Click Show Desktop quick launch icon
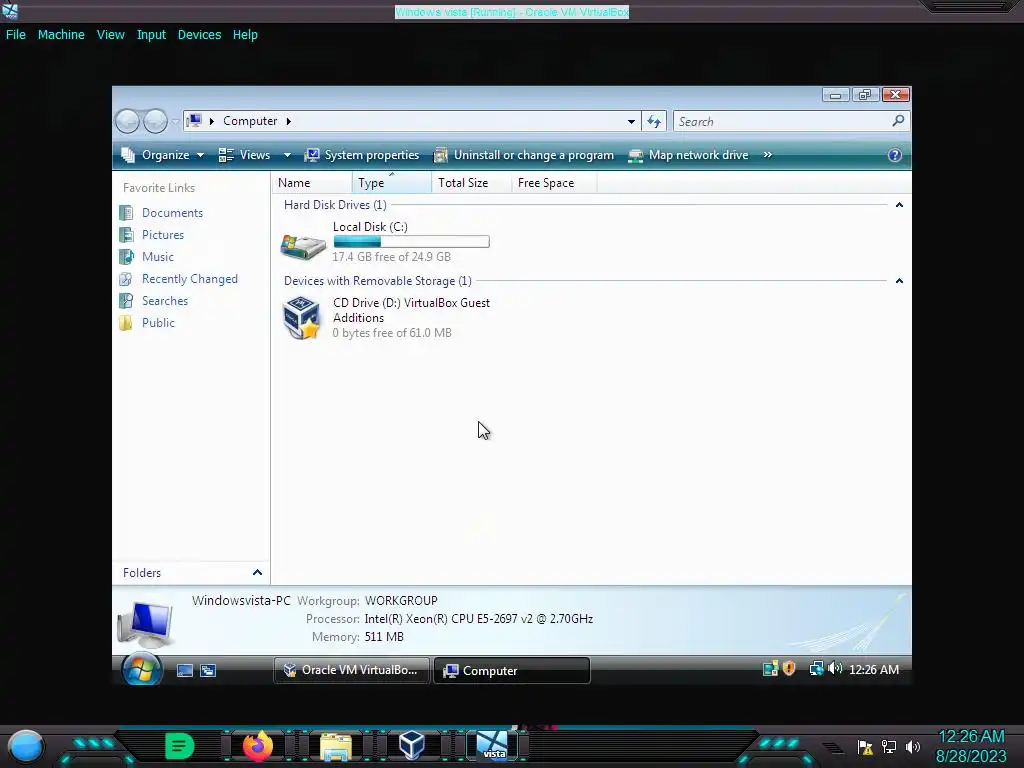 [x=185, y=671]
